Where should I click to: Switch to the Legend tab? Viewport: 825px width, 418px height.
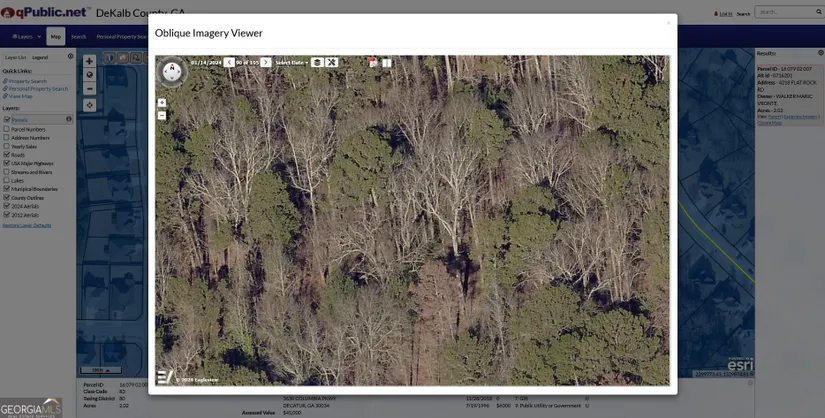pyautogui.click(x=40, y=57)
